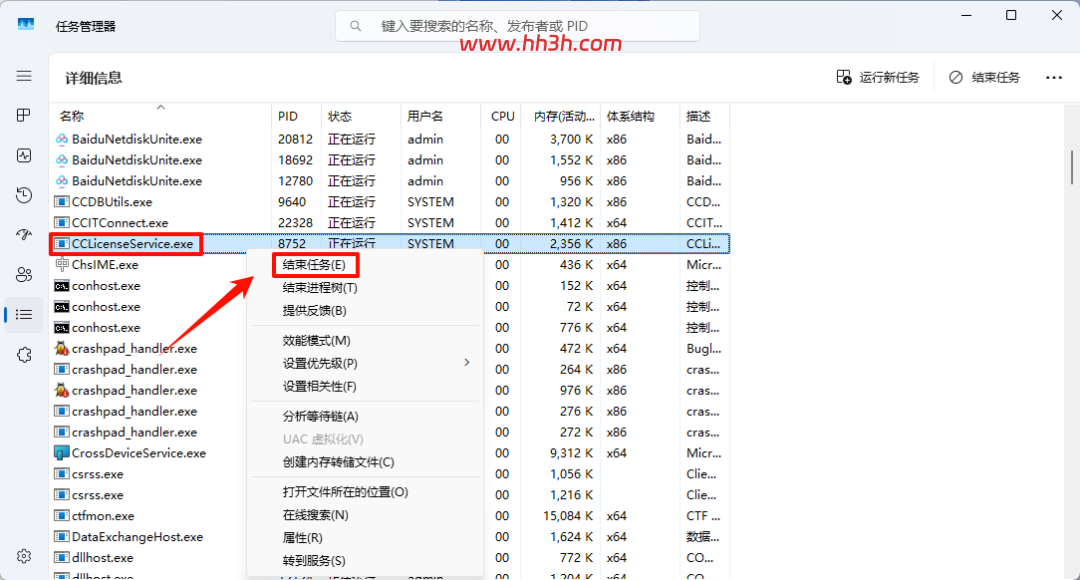Click the CCDBUtils.exe process icon
The image size is (1080, 580).
point(61,202)
